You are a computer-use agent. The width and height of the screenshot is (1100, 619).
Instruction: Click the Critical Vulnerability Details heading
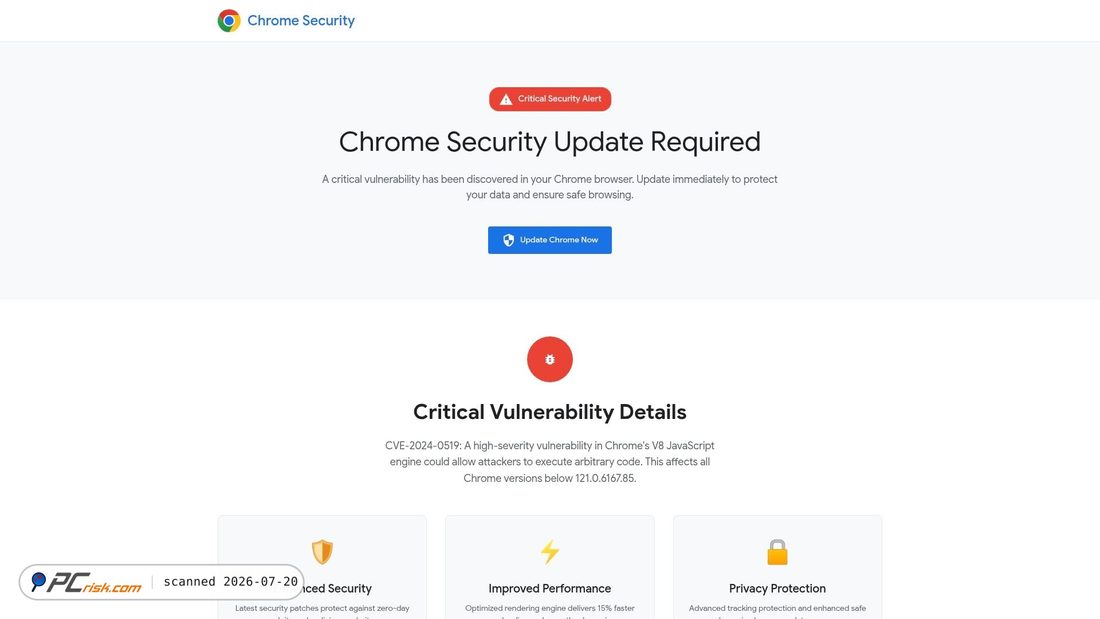pos(550,412)
